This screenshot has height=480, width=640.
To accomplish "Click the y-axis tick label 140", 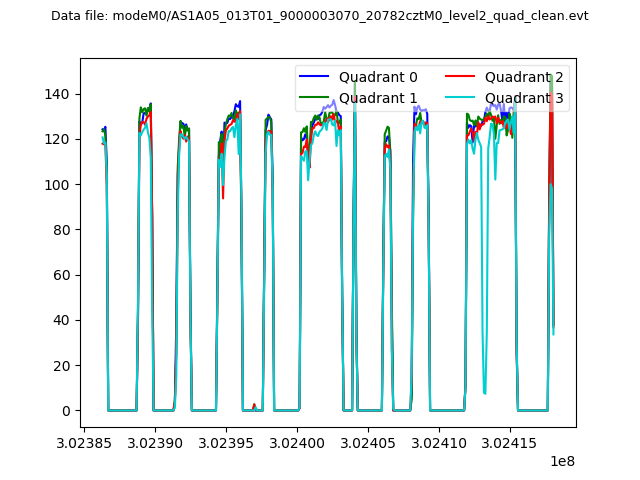I will (x=61, y=94).
